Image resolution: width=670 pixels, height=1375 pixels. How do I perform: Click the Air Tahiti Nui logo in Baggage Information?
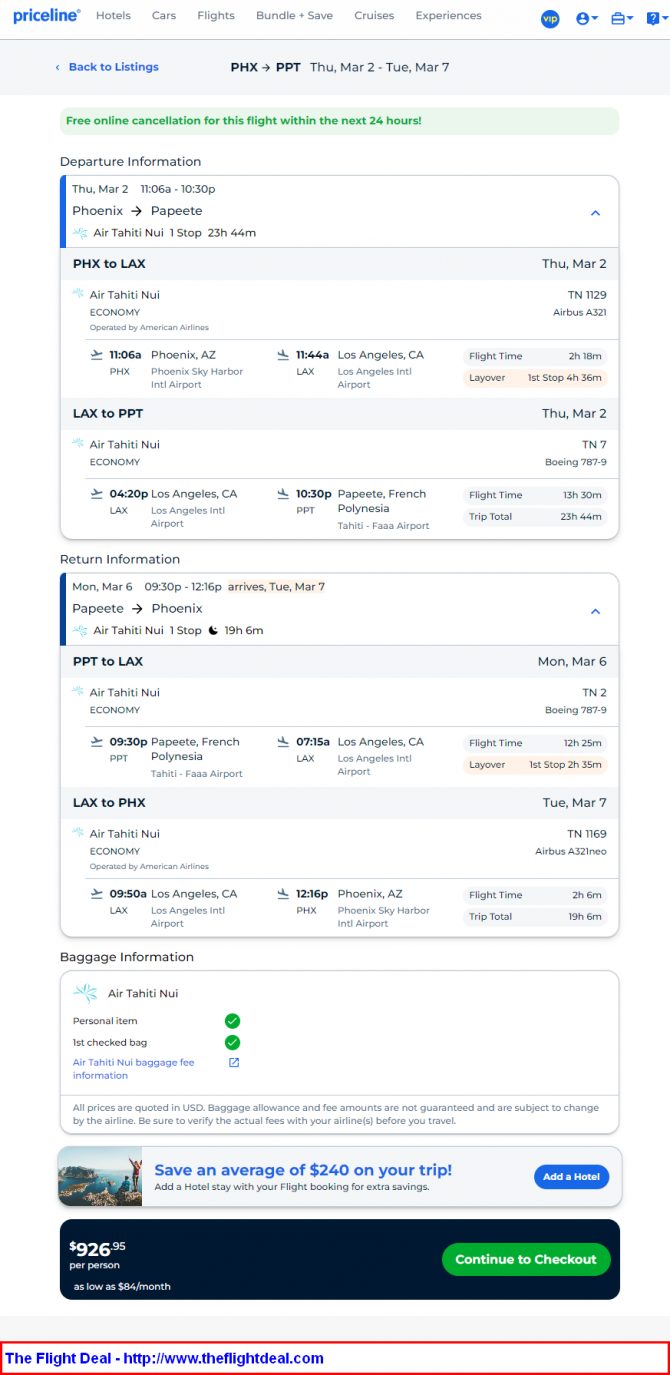tap(85, 993)
